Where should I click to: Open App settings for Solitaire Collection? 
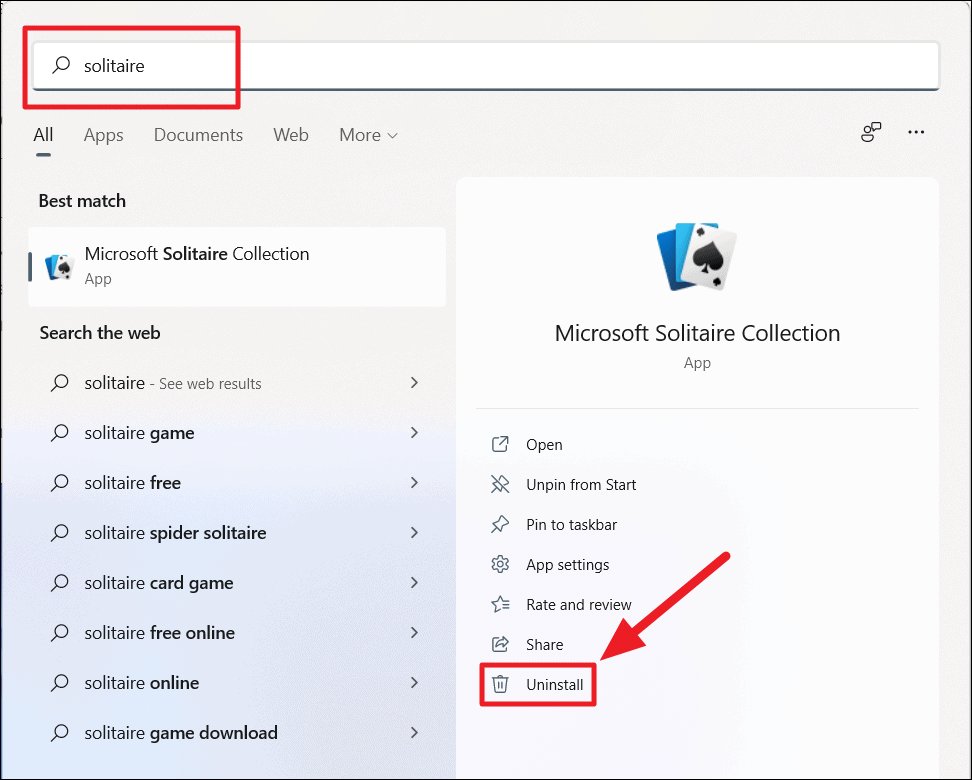pyautogui.click(x=500, y=564)
